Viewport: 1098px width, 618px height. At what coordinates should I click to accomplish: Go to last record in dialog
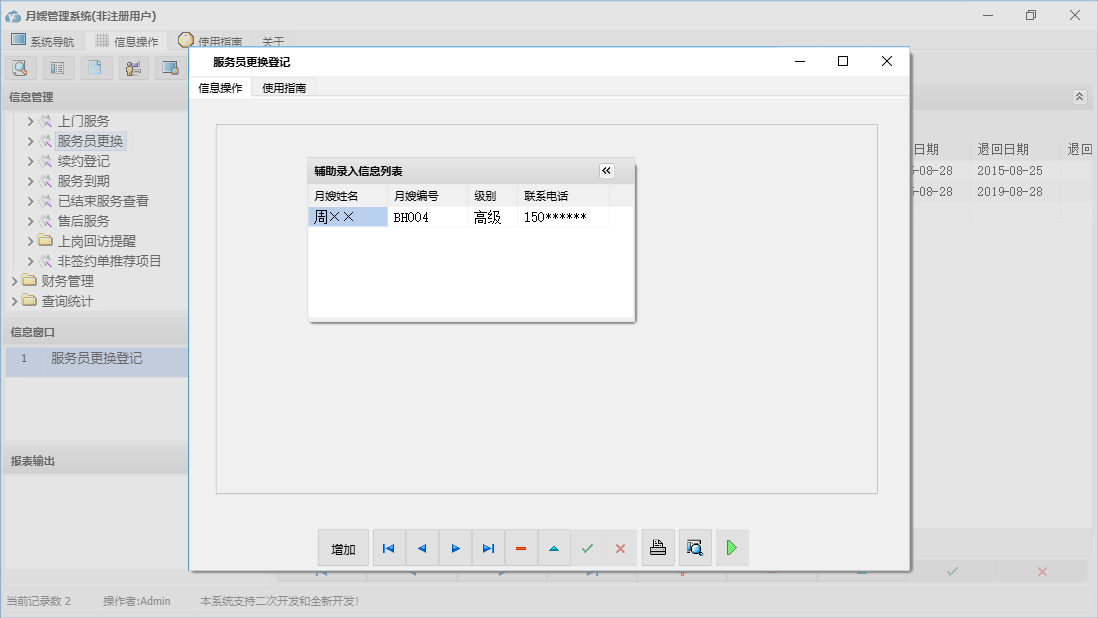coord(488,548)
